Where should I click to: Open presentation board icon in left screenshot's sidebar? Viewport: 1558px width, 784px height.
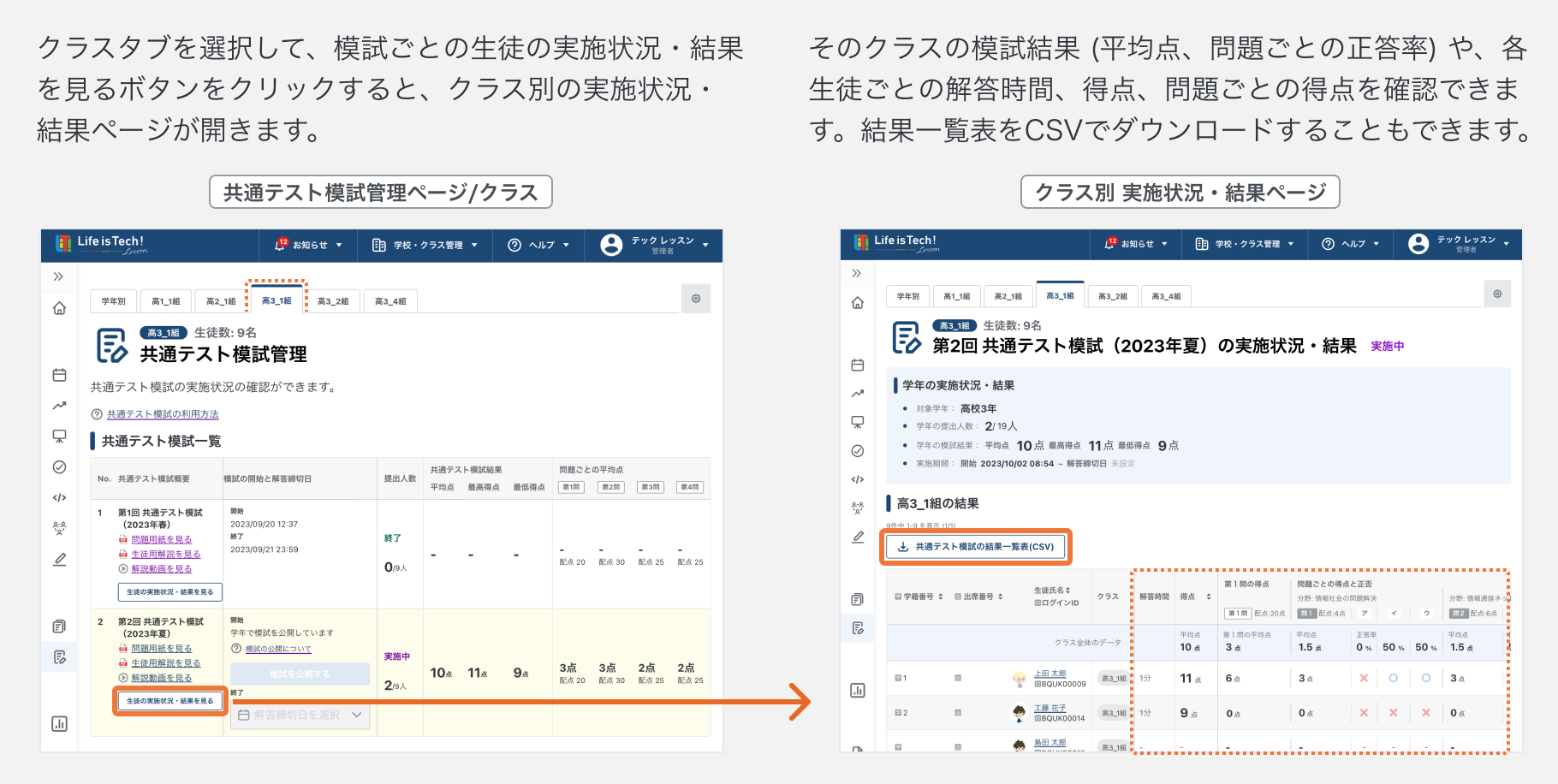(59, 437)
